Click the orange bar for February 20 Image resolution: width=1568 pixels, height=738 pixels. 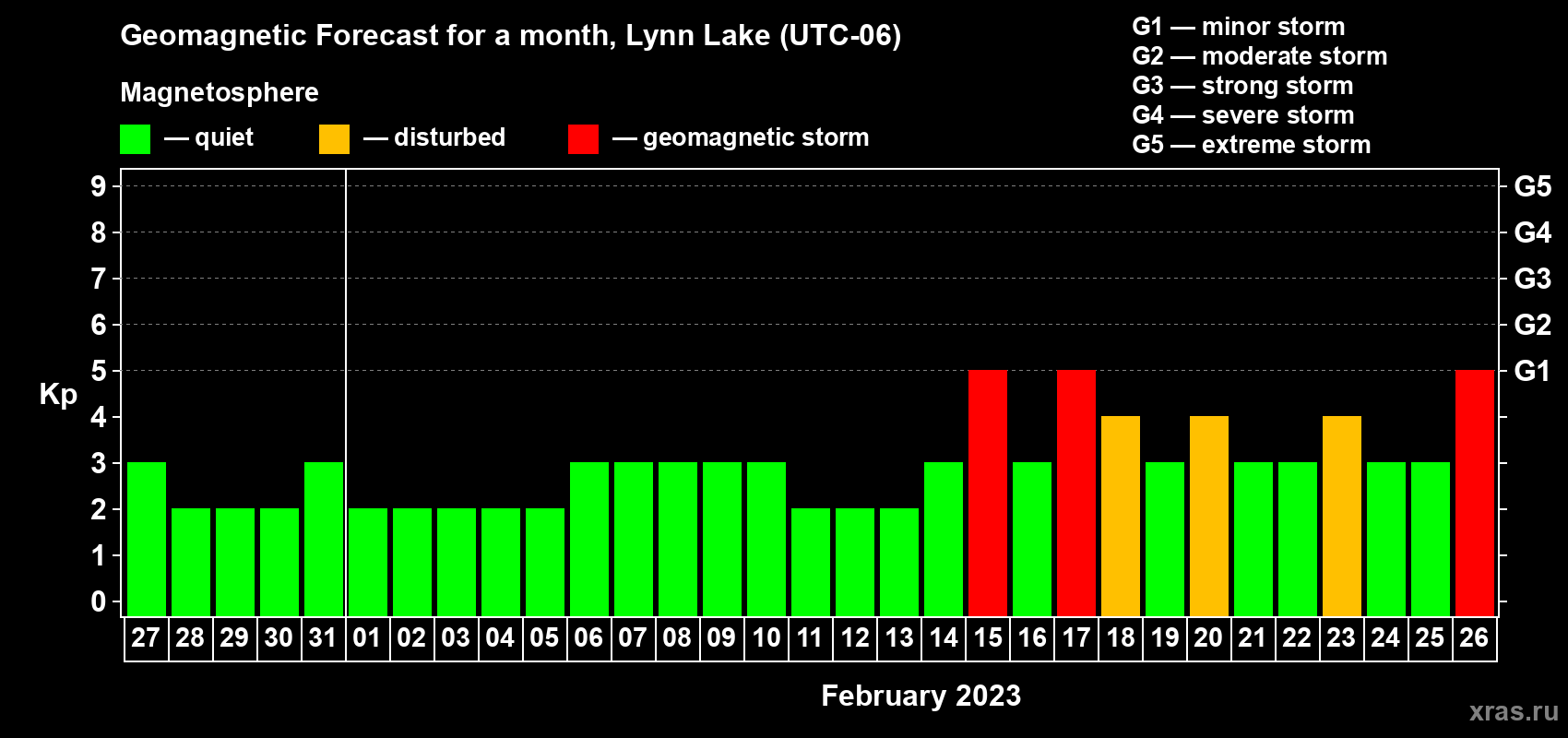pos(1209,516)
